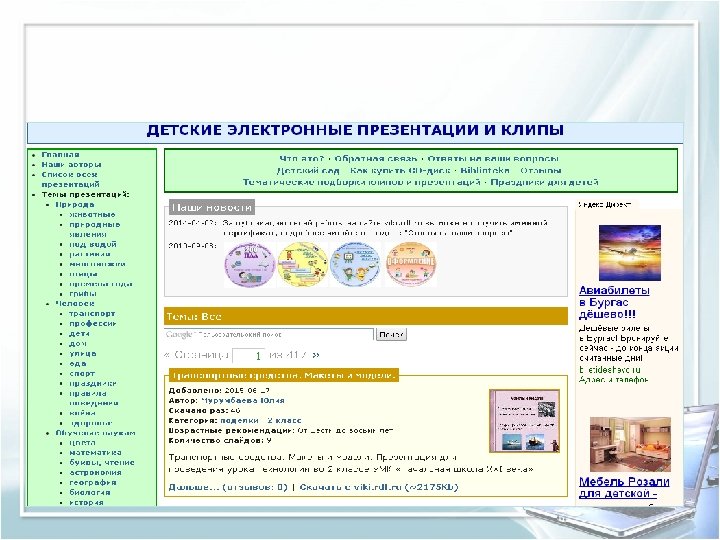The height and width of the screenshot is (540, 720).
Task: Open Главная in the left sidebar
Action: tap(60, 155)
